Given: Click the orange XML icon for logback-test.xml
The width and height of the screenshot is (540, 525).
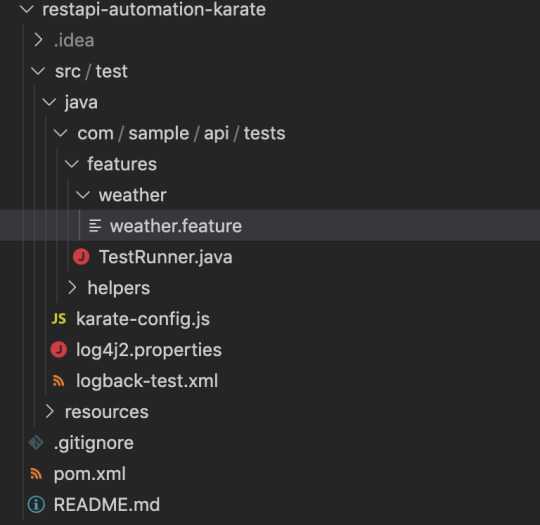Looking at the screenshot, I should [x=59, y=381].
